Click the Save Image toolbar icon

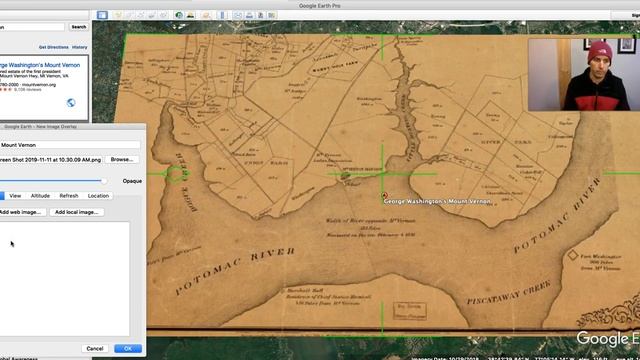coord(261,15)
